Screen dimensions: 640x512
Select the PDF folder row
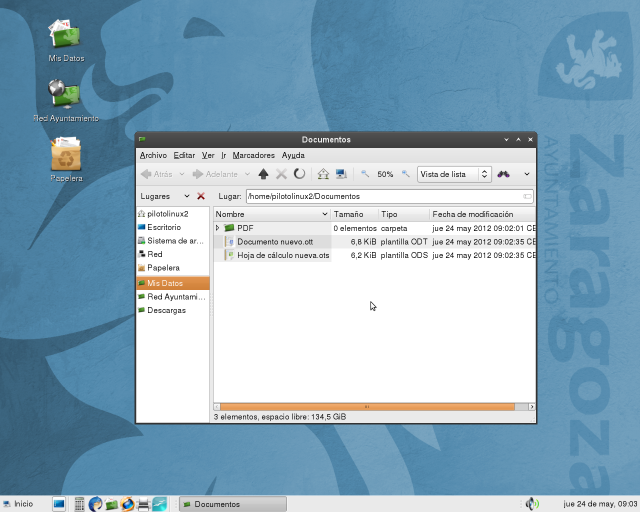(374, 228)
